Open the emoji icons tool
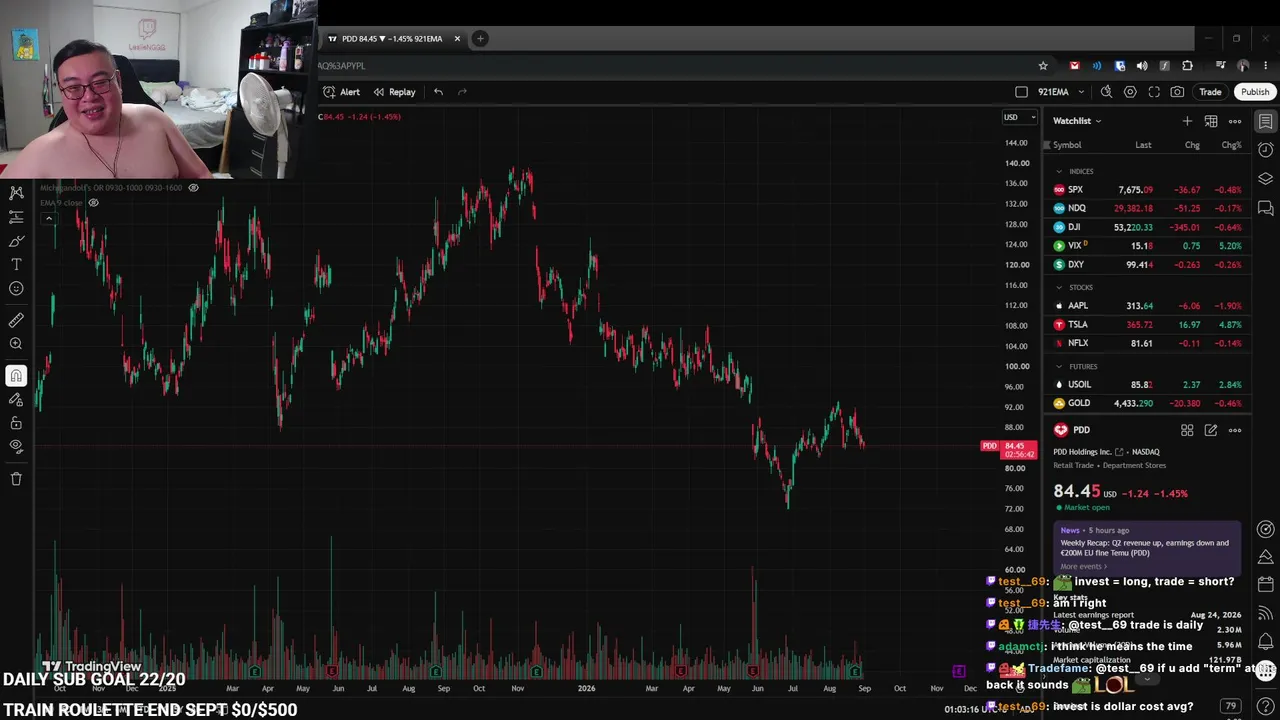 point(16,288)
